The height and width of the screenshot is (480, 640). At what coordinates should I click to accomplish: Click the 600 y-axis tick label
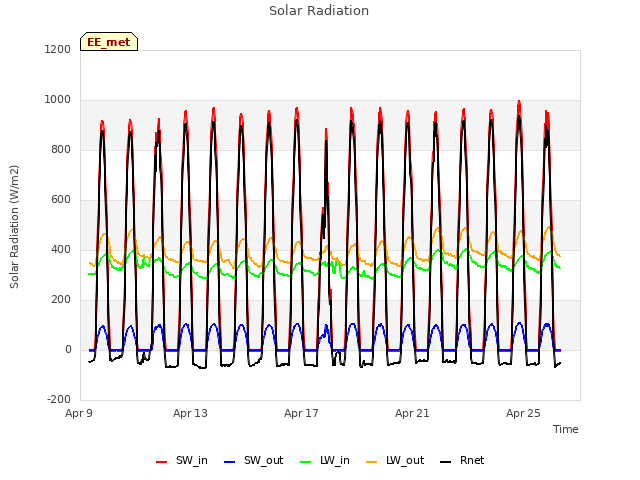click(x=61, y=200)
